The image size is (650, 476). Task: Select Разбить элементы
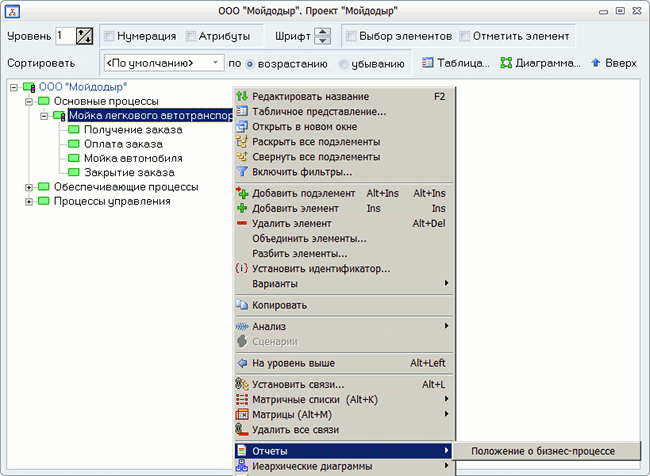pos(344,253)
